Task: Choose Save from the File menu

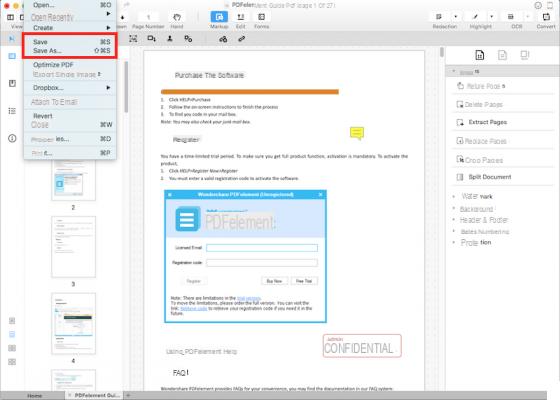Action: 70,42
